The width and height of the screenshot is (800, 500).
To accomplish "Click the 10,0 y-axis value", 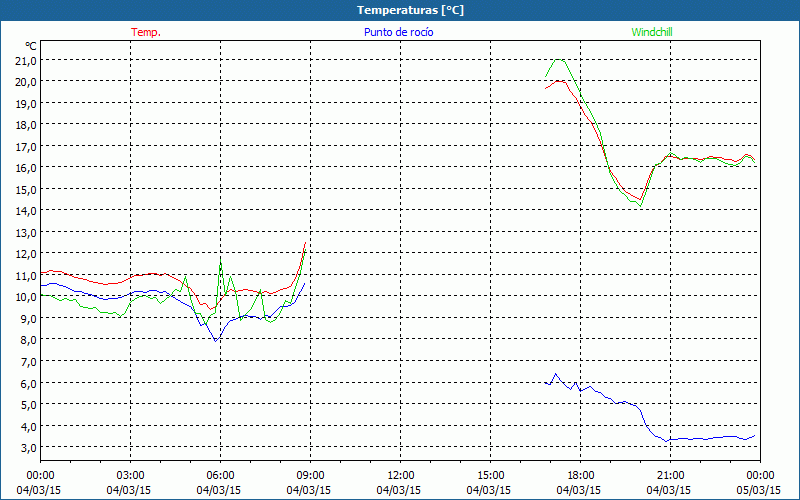I will (26, 297).
